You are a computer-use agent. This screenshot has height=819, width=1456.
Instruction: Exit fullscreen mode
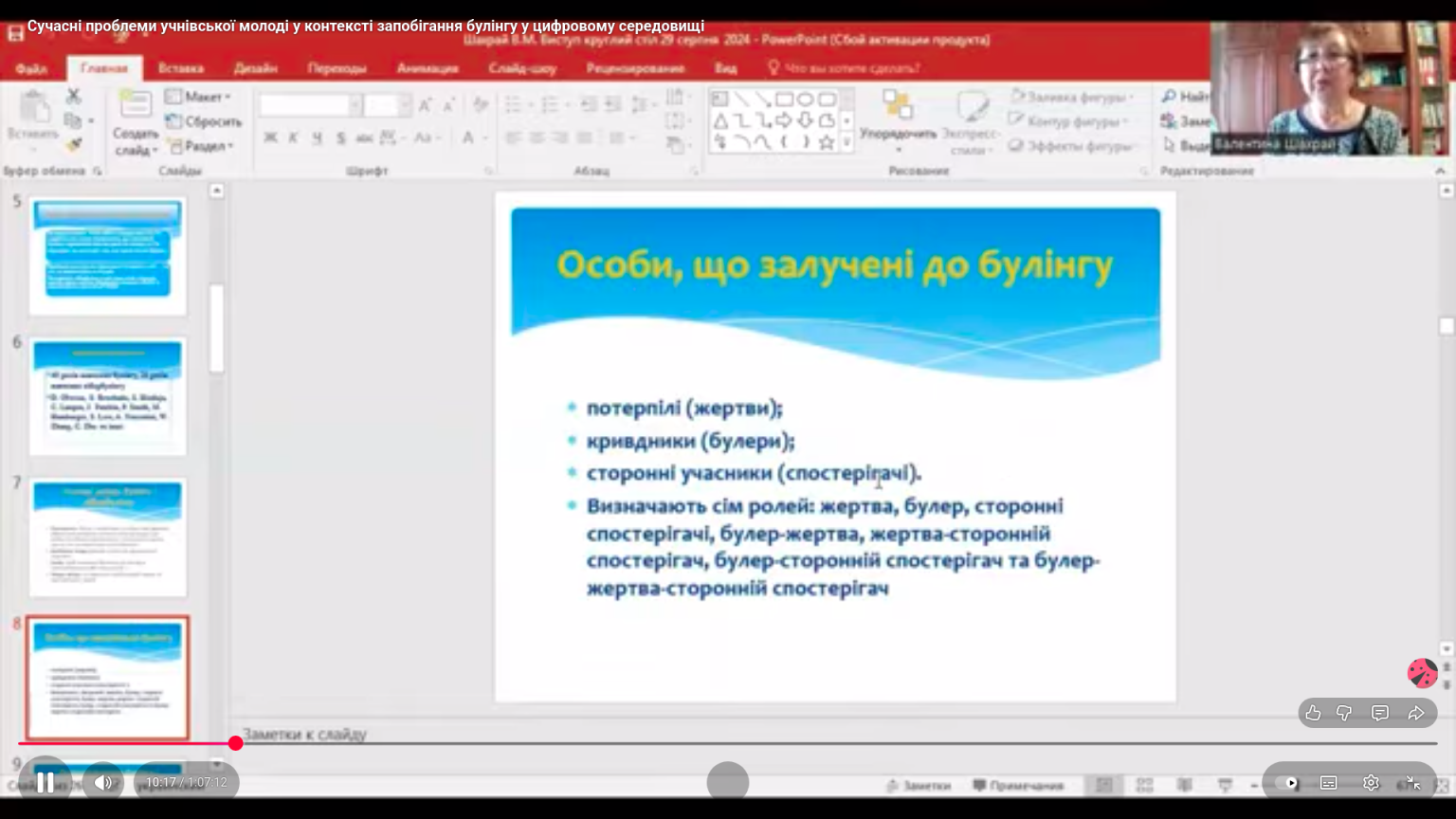pyautogui.click(x=1413, y=783)
